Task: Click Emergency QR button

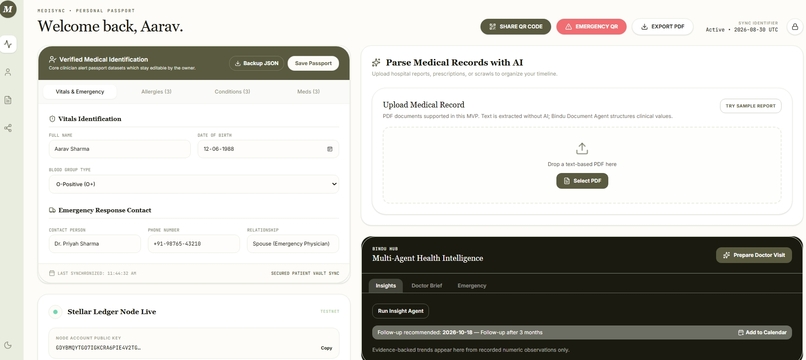Action: 591,27
